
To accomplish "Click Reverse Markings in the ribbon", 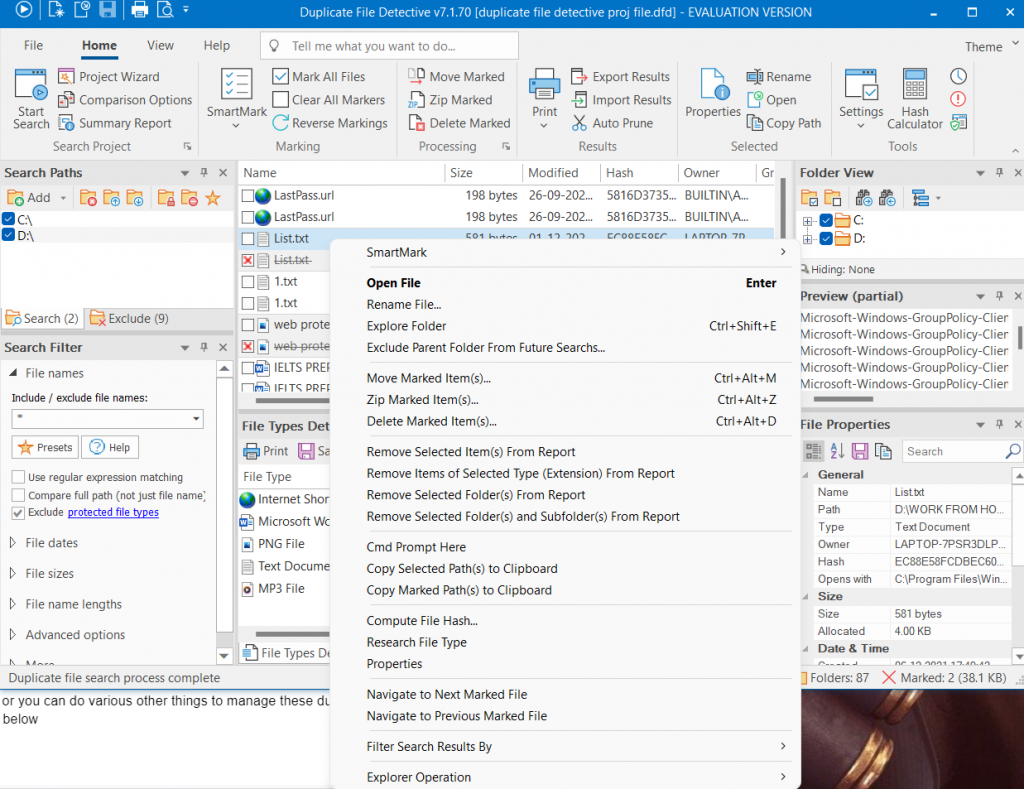I will coord(330,123).
